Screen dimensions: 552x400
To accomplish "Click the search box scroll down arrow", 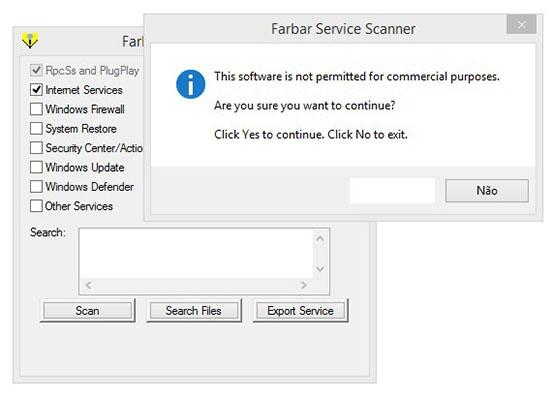I will click(x=320, y=269).
